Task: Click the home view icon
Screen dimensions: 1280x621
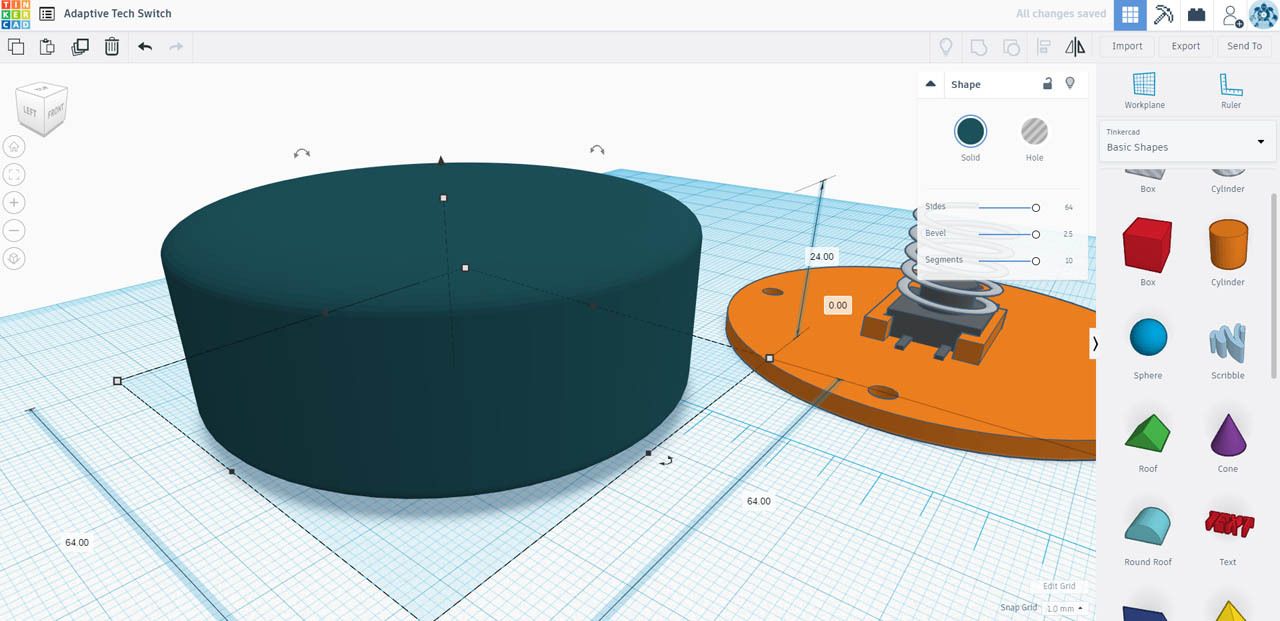Action: [x=14, y=146]
